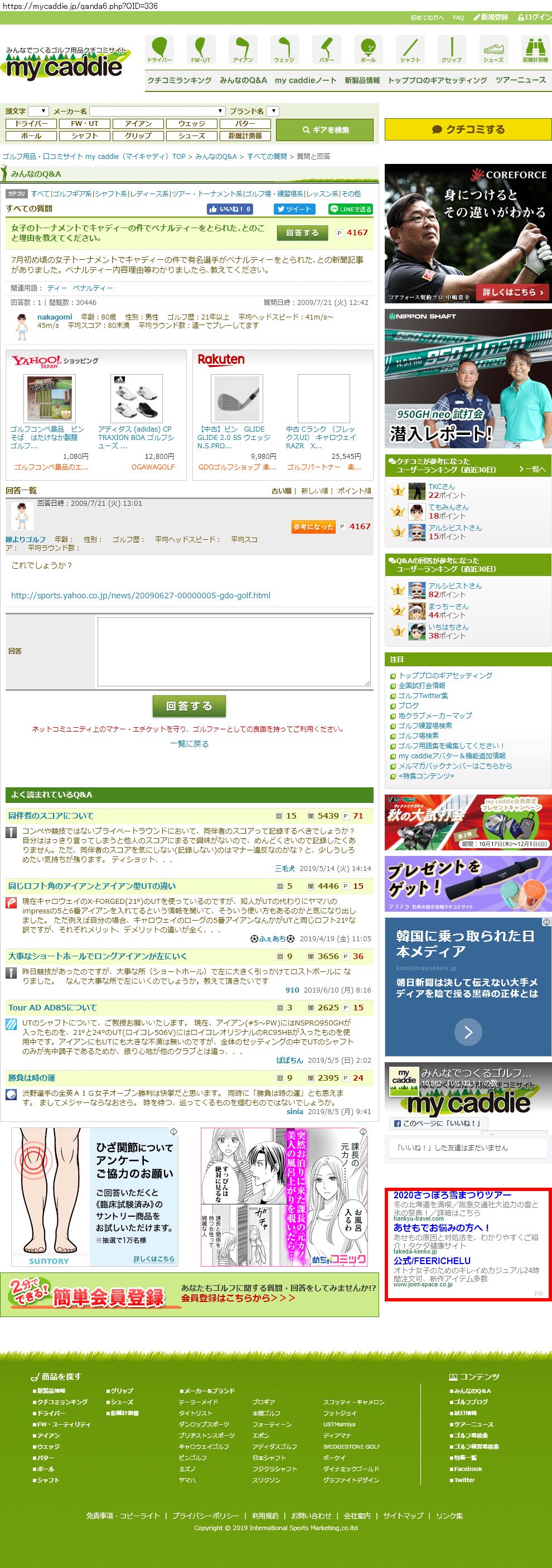The image size is (552, 1568).
Task: Open the シューズ shoes category icon
Action: click(x=493, y=49)
